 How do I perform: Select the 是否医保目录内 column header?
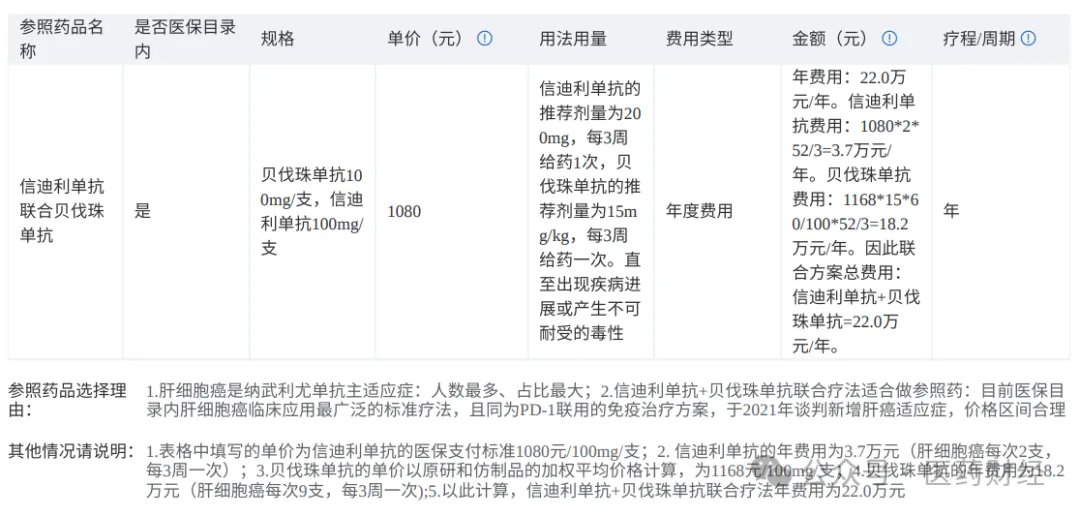pos(184,39)
